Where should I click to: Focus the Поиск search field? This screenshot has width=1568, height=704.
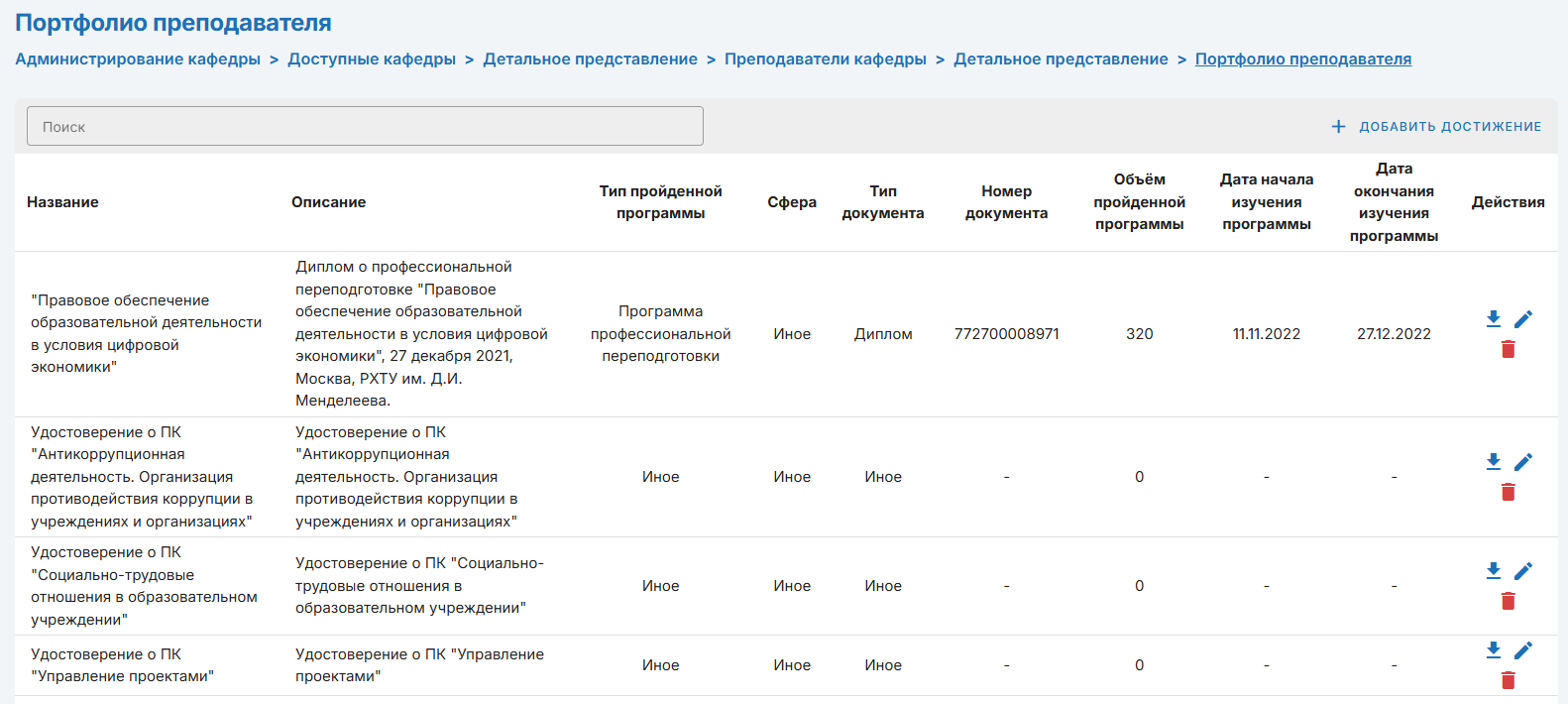(x=365, y=126)
